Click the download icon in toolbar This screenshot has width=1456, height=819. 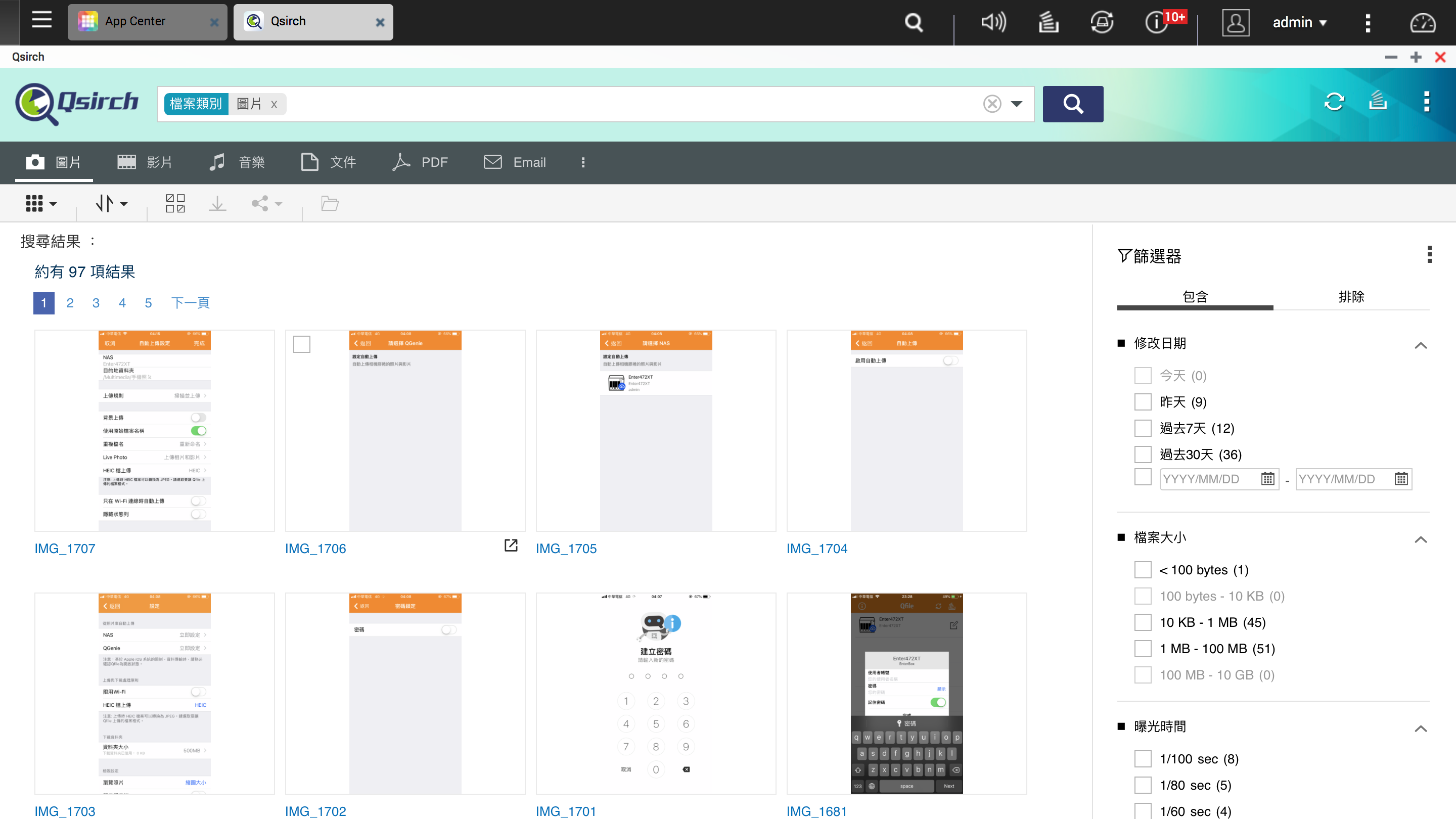(x=217, y=203)
